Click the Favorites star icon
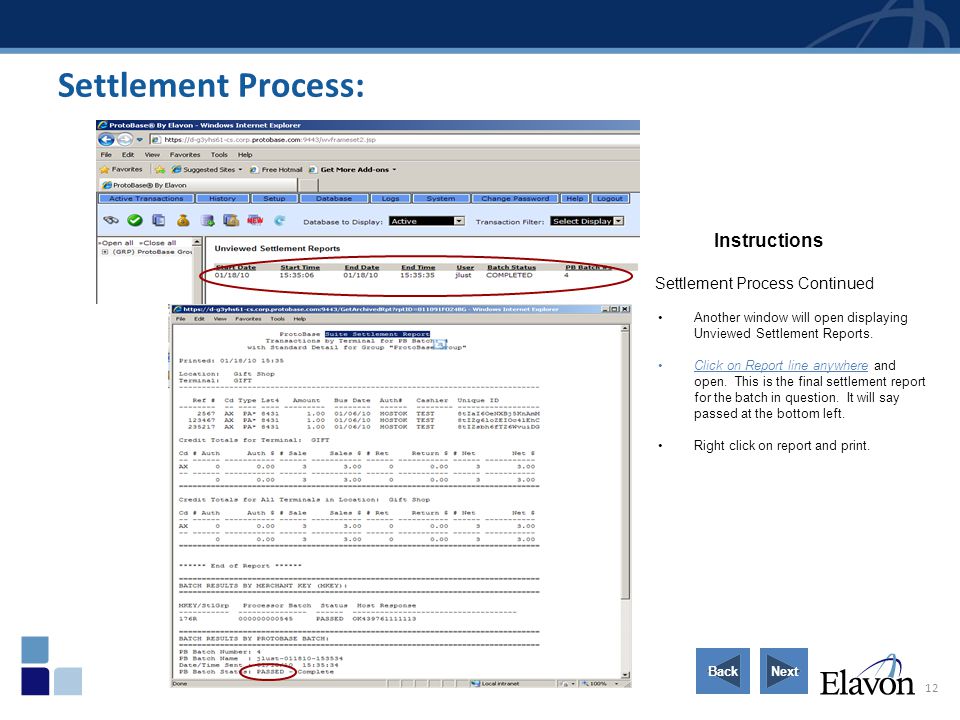Viewport: 960px width, 720px height. point(104,170)
